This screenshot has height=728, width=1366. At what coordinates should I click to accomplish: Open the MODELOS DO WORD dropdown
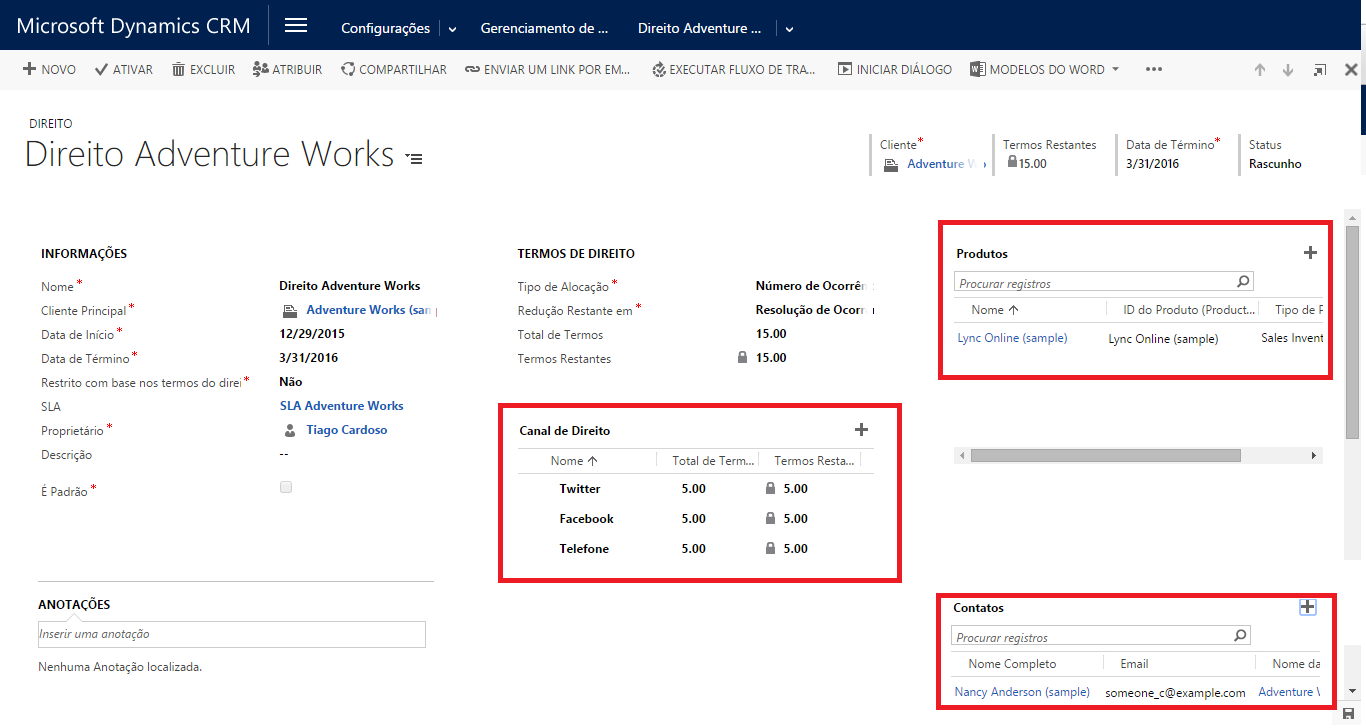1115,69
